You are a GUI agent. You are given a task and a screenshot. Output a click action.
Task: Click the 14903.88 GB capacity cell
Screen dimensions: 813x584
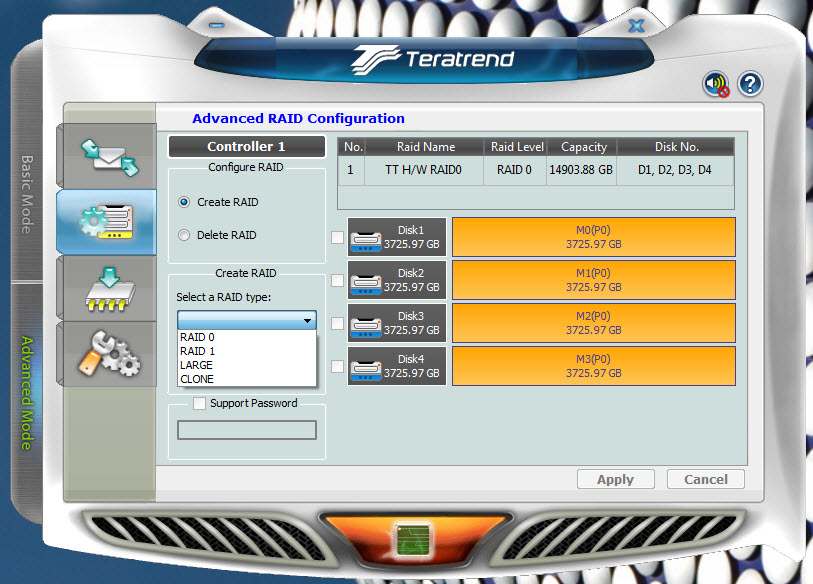tap(581, 170)
